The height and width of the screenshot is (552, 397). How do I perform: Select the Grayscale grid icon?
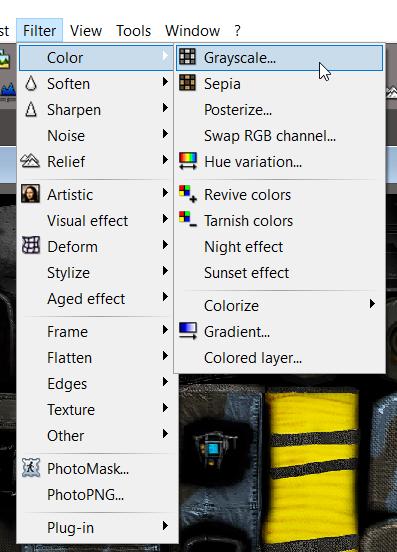pyautogui.click(x=187, y=57)
